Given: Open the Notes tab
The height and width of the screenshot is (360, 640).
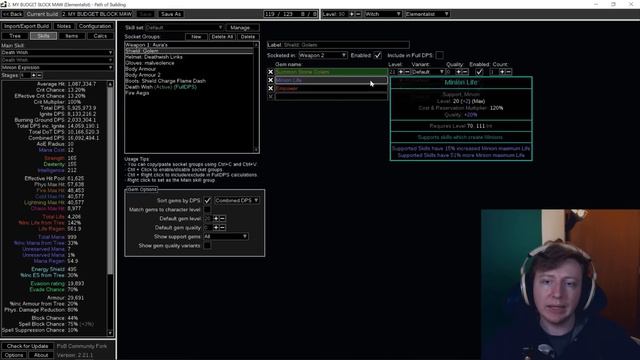Looking at the screenshot, I should point(64,26).
